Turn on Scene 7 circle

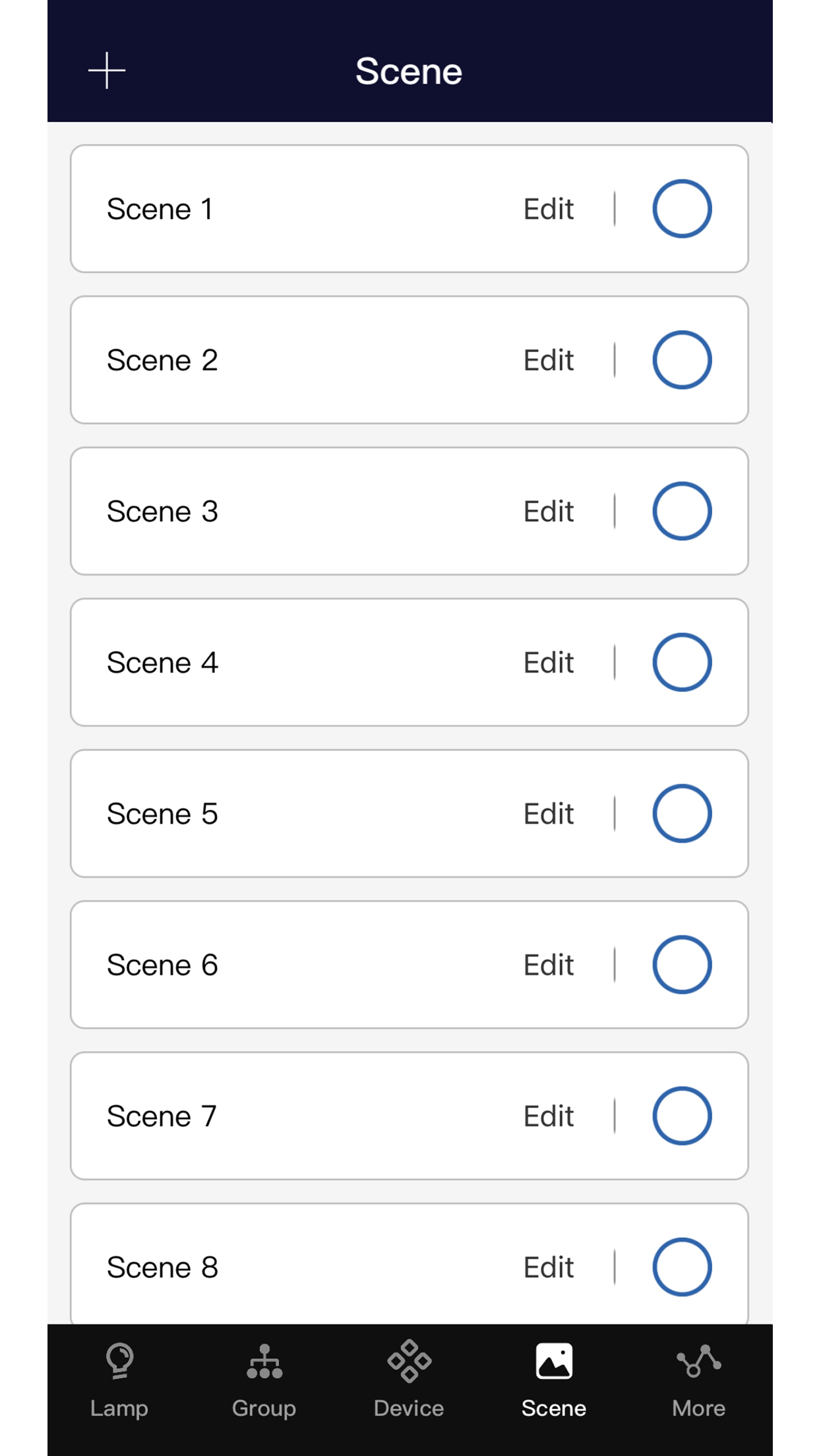[x=682, y=1116]
